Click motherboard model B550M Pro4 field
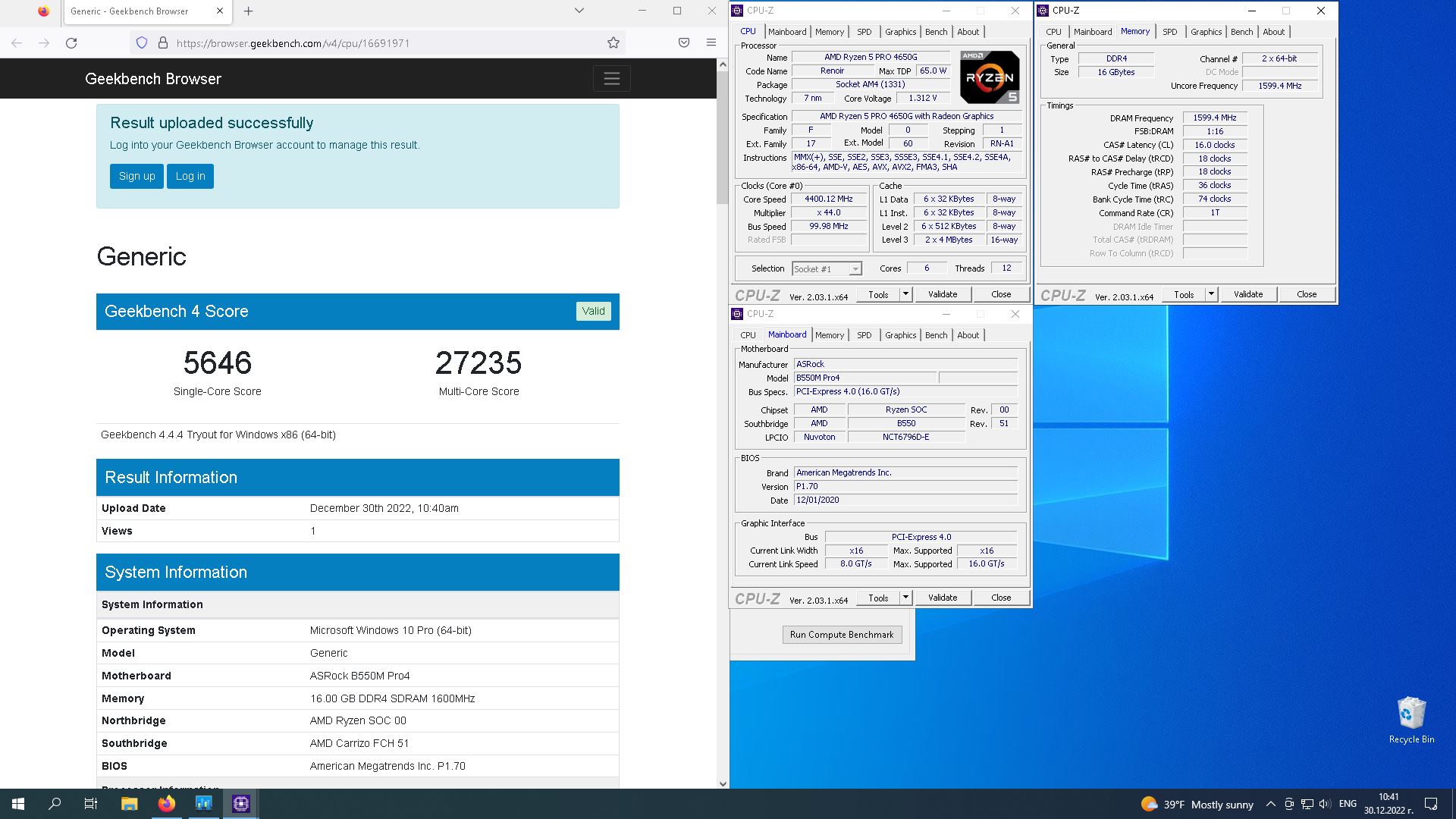Viewport: 1456px width, 819px height. 865,378
